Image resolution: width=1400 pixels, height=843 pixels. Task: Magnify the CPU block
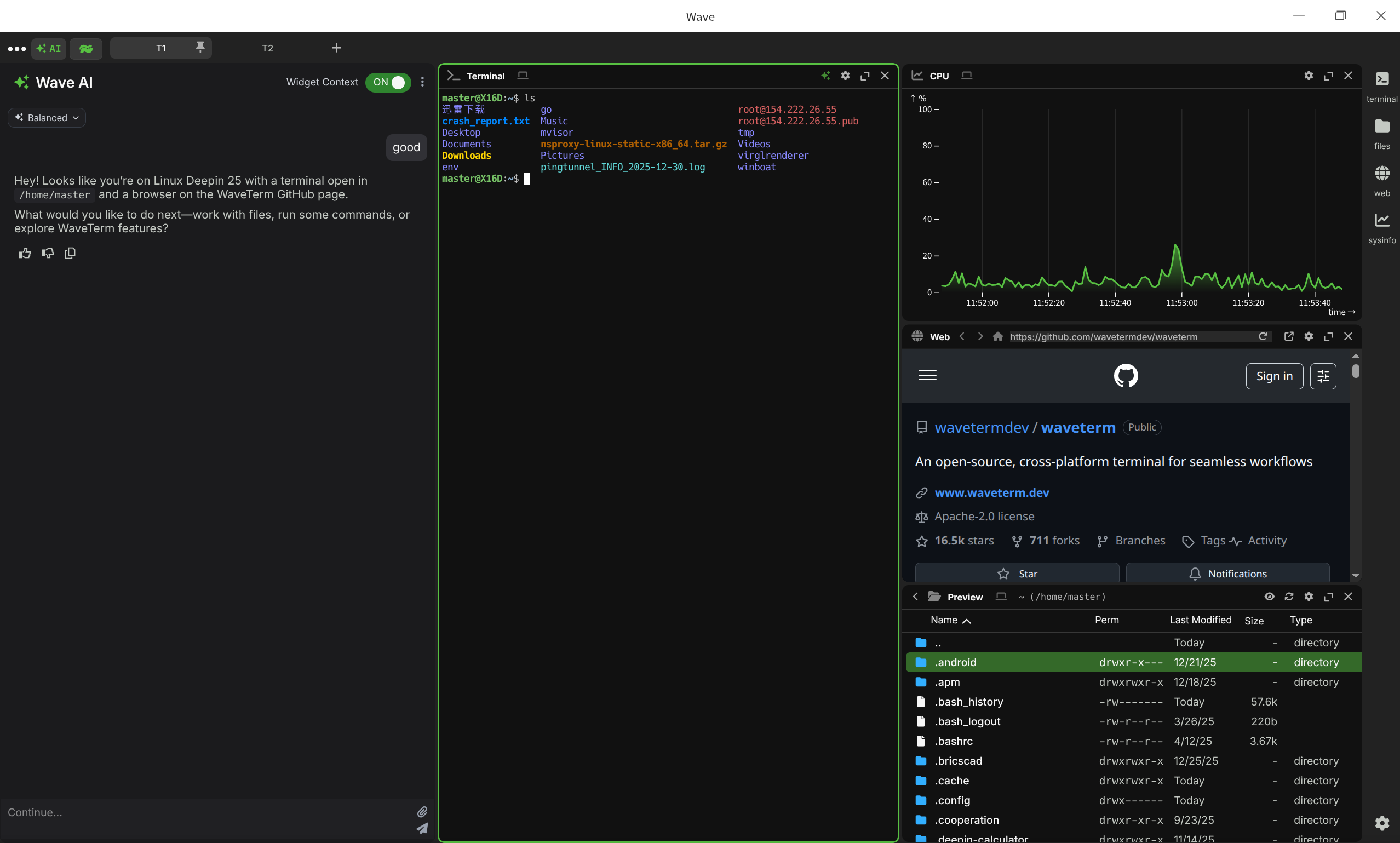[1328, 76]
